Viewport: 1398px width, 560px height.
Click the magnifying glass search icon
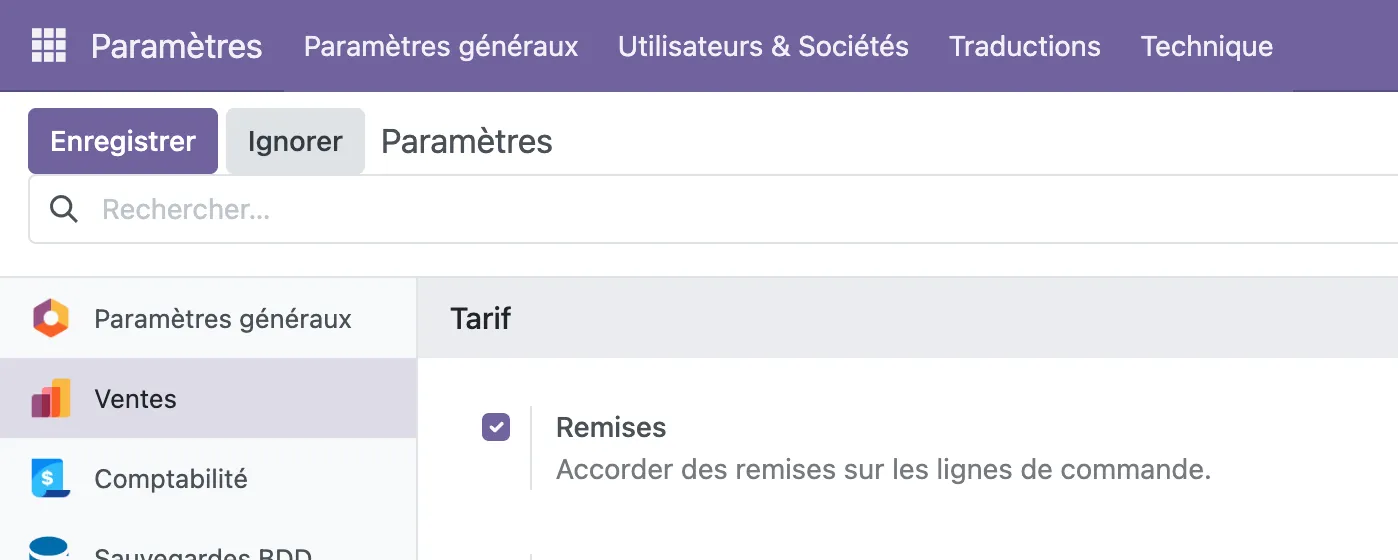click(x=64, y=209)
